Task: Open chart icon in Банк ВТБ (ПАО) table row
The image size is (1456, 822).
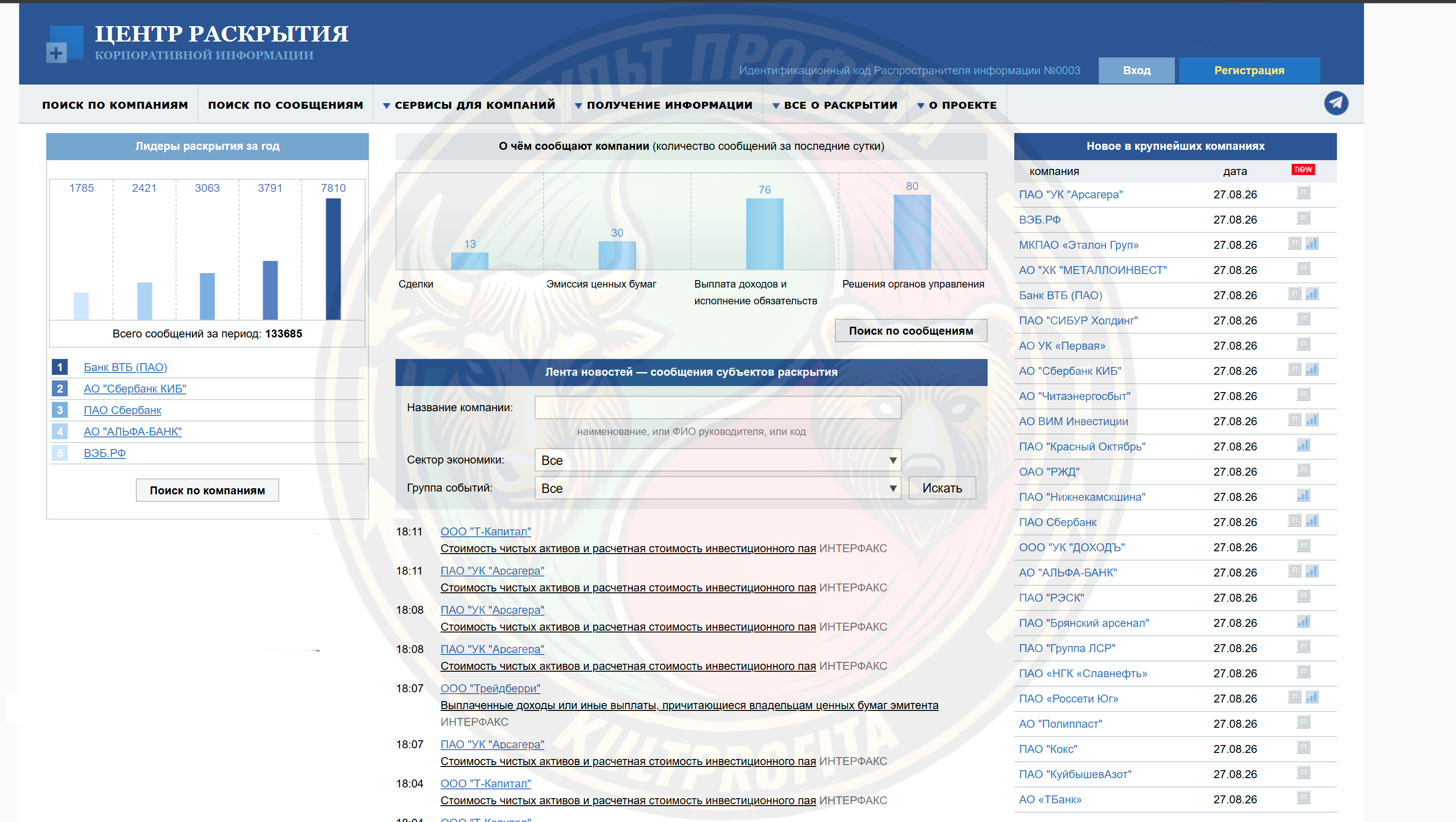Action: point(1311,294)
